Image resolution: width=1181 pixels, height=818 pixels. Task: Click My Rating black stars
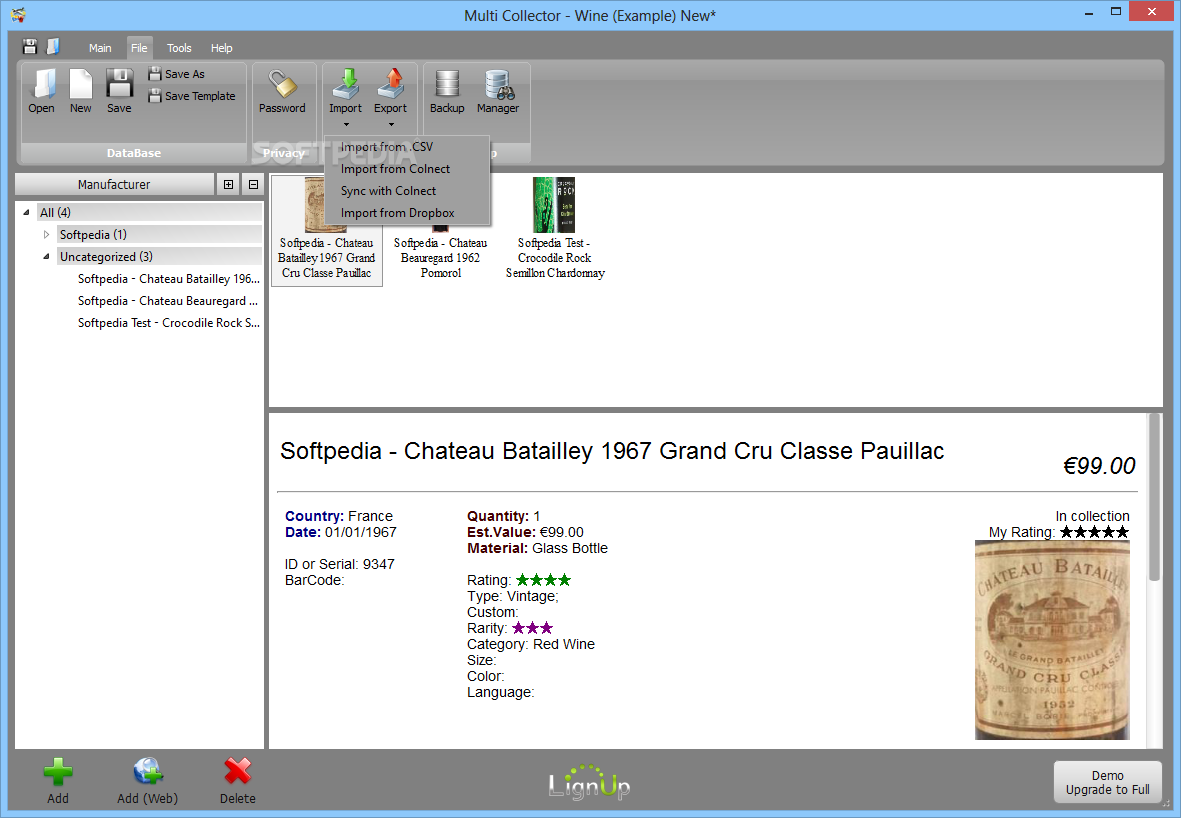[x=1094, y=532]
